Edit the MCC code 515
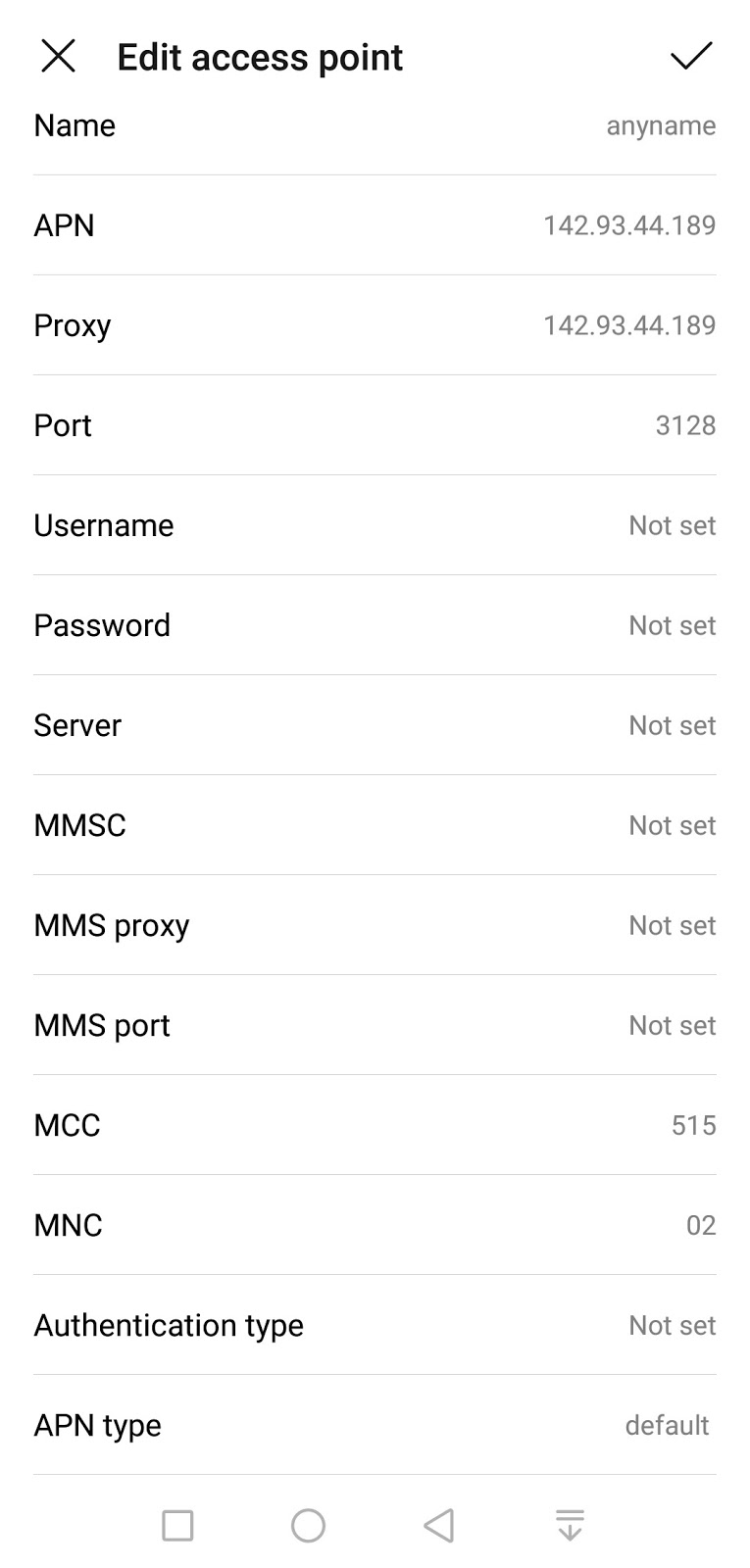 click(375, 1125)
